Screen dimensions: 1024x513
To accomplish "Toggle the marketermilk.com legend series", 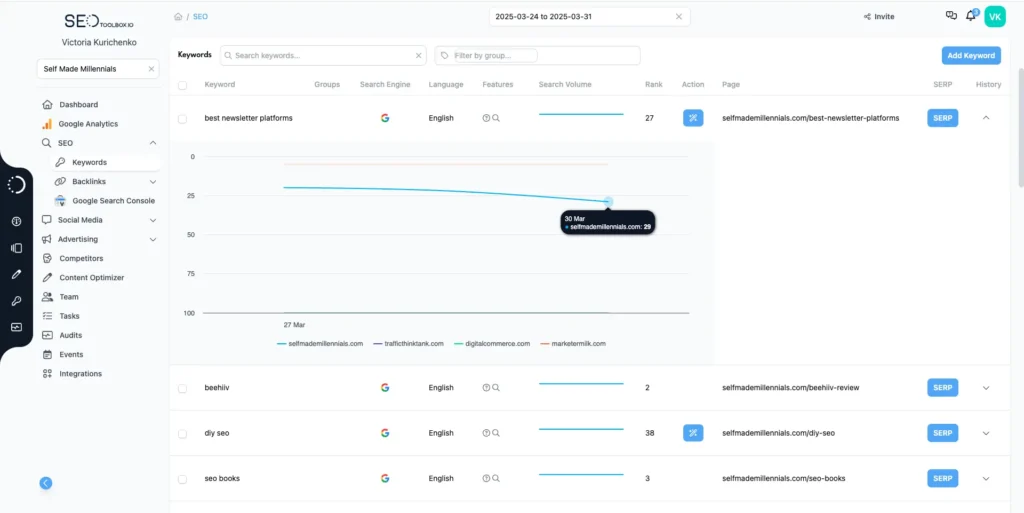I will pyautogui.click(x=573, y=343).
